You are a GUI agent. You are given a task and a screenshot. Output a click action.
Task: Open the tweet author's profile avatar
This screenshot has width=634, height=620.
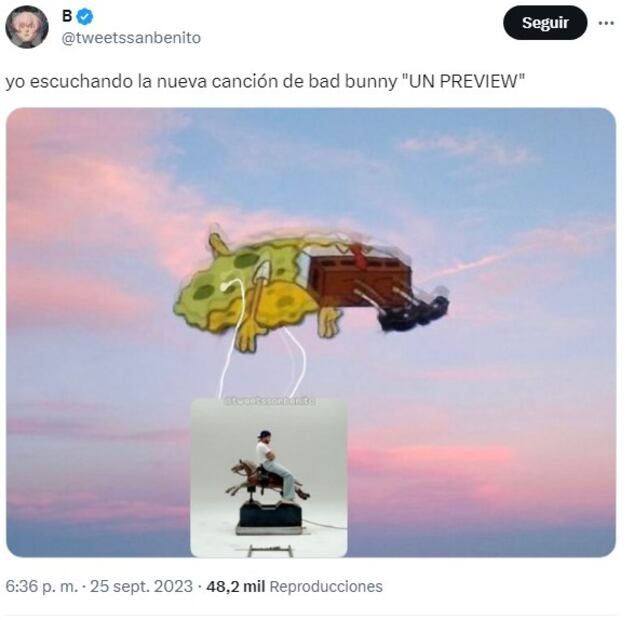coord(27,27)
